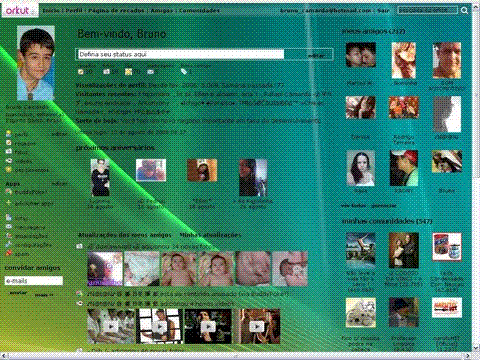This screenshot has height=360, width=480.
Task: Click the fotos icon in sidebar
Action: pos(8,151)
